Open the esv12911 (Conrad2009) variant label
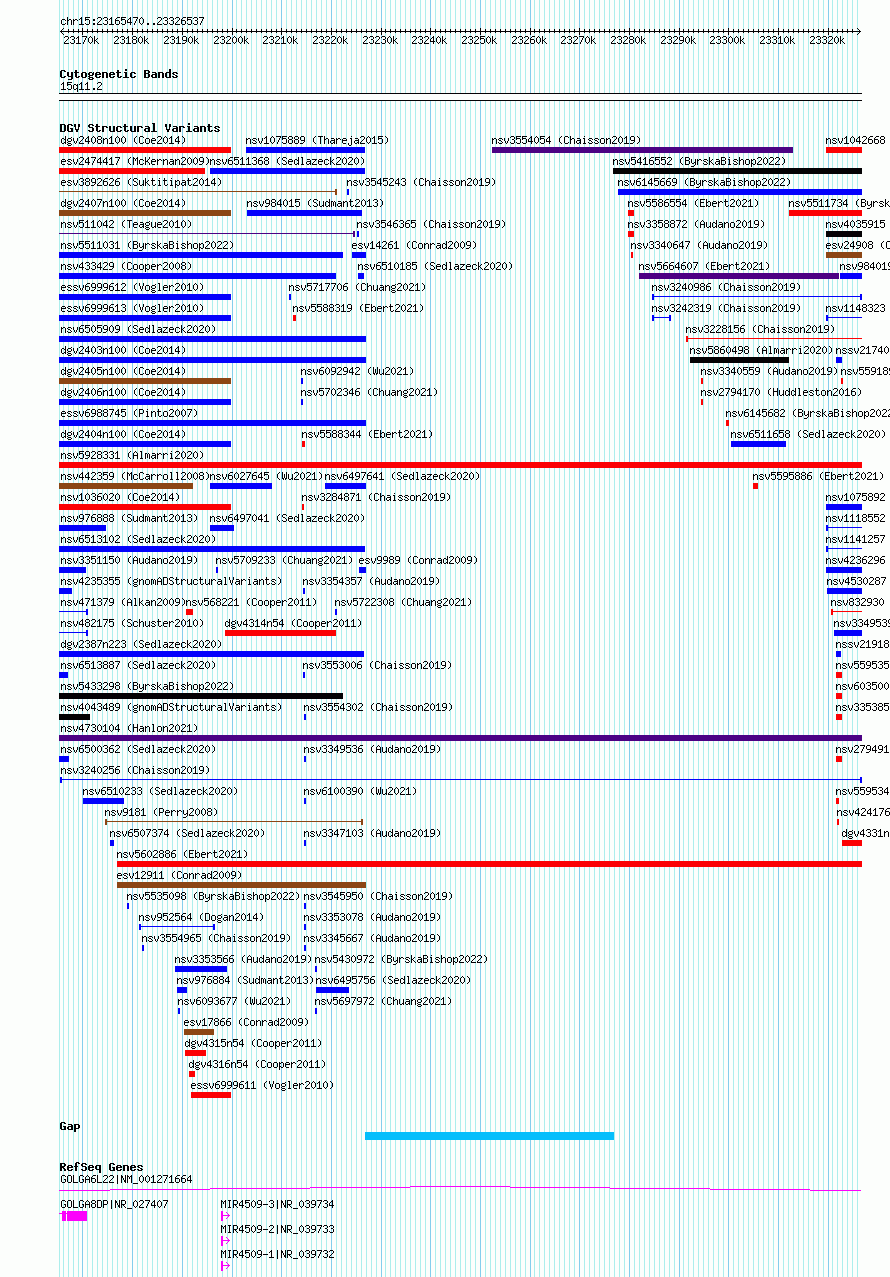The height and width of the screenshot is (1277, 890). pyautogui.click(x=179, y=875)
